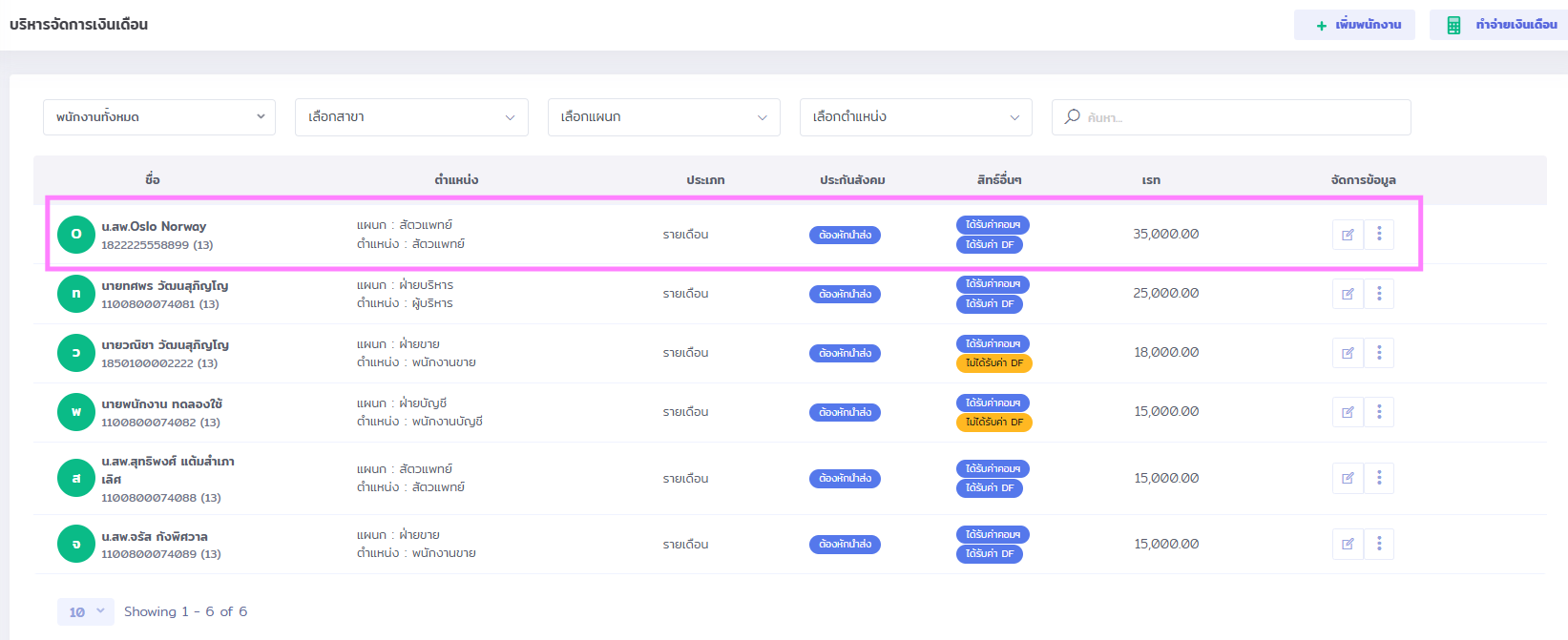Focus the search input field
Screen dimensions: 1568x640
[1241, 117]
